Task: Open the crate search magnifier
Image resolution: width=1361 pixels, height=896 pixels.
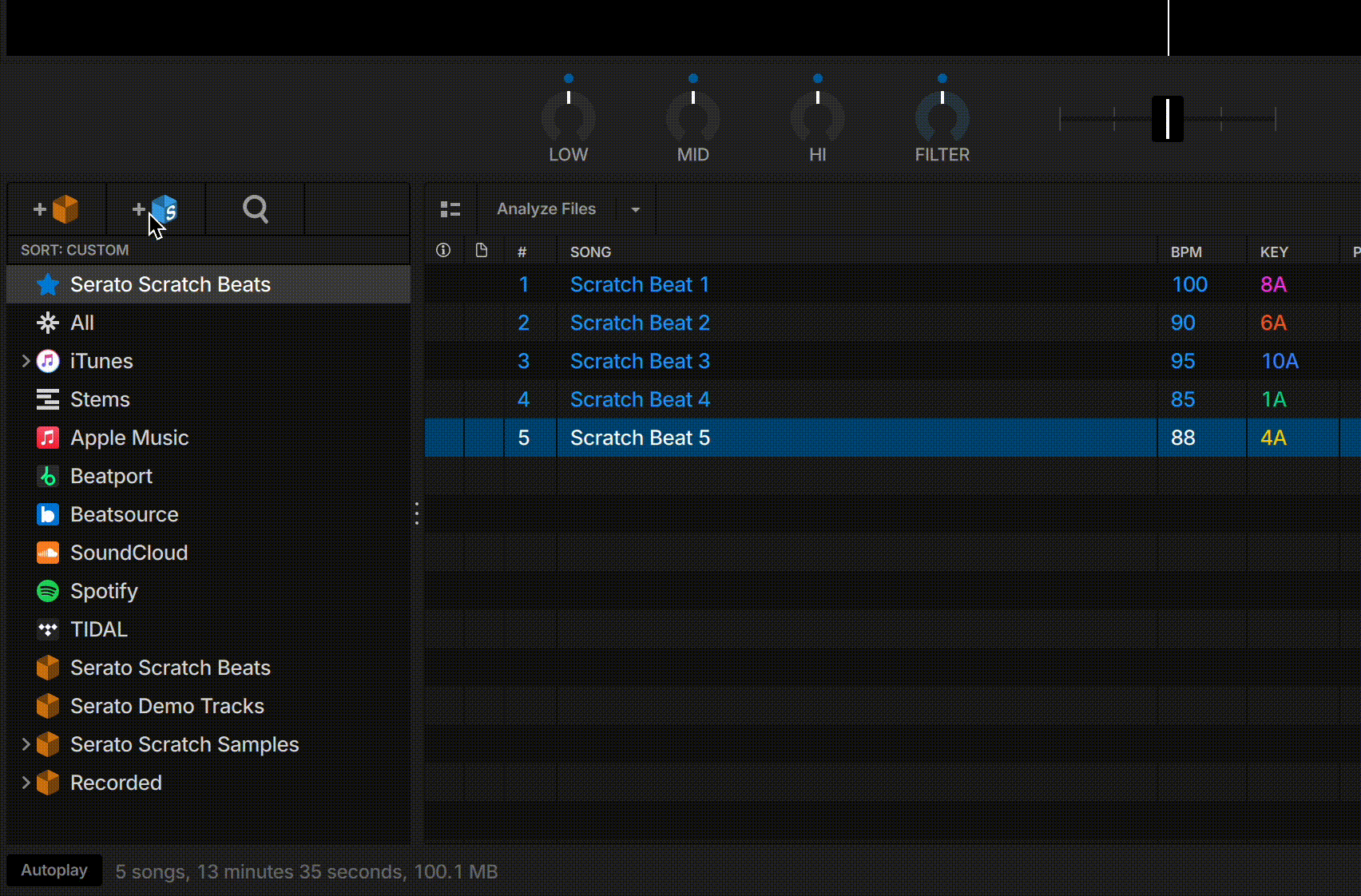Action: pos(256,209)
